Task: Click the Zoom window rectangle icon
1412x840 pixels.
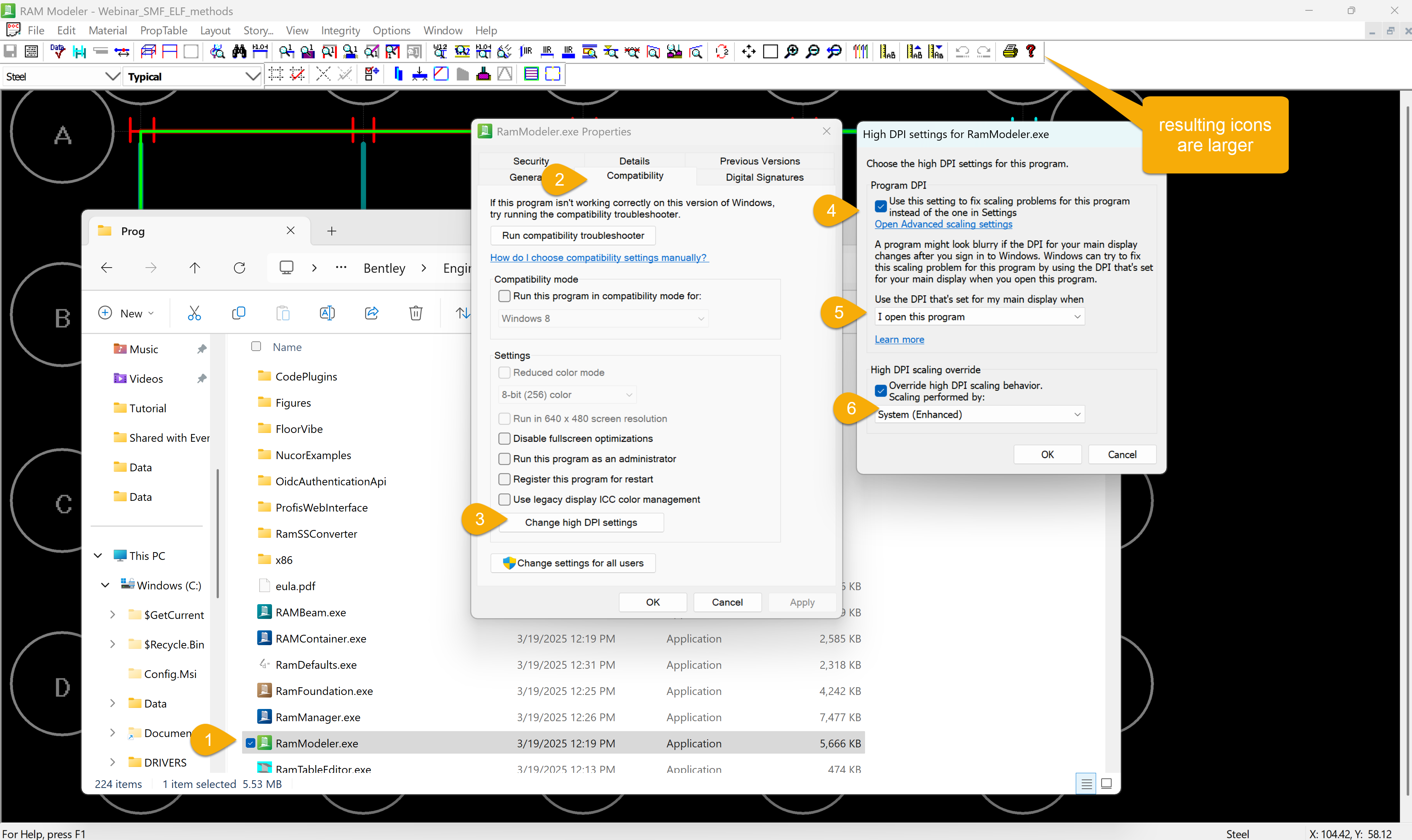Action: pyautogui.click(x=770, y=52)
